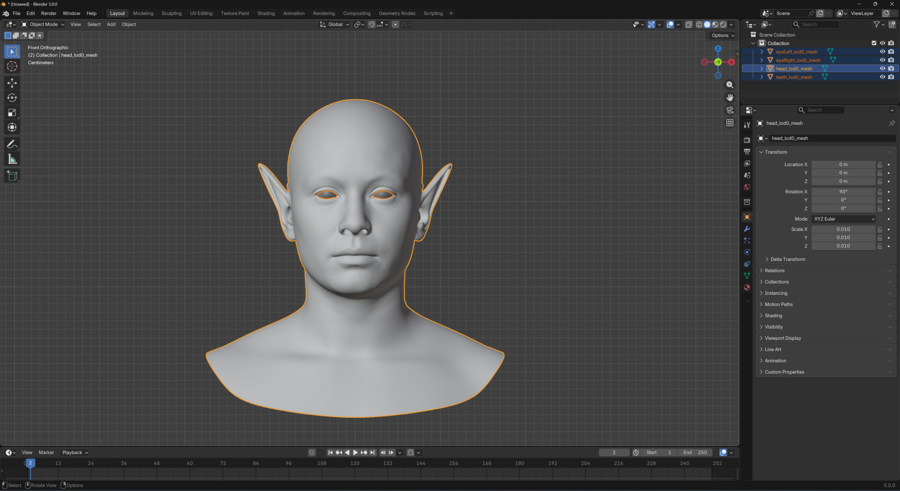
Task: Click the viewport zoom magnifier icon
Action: (730, 85)
